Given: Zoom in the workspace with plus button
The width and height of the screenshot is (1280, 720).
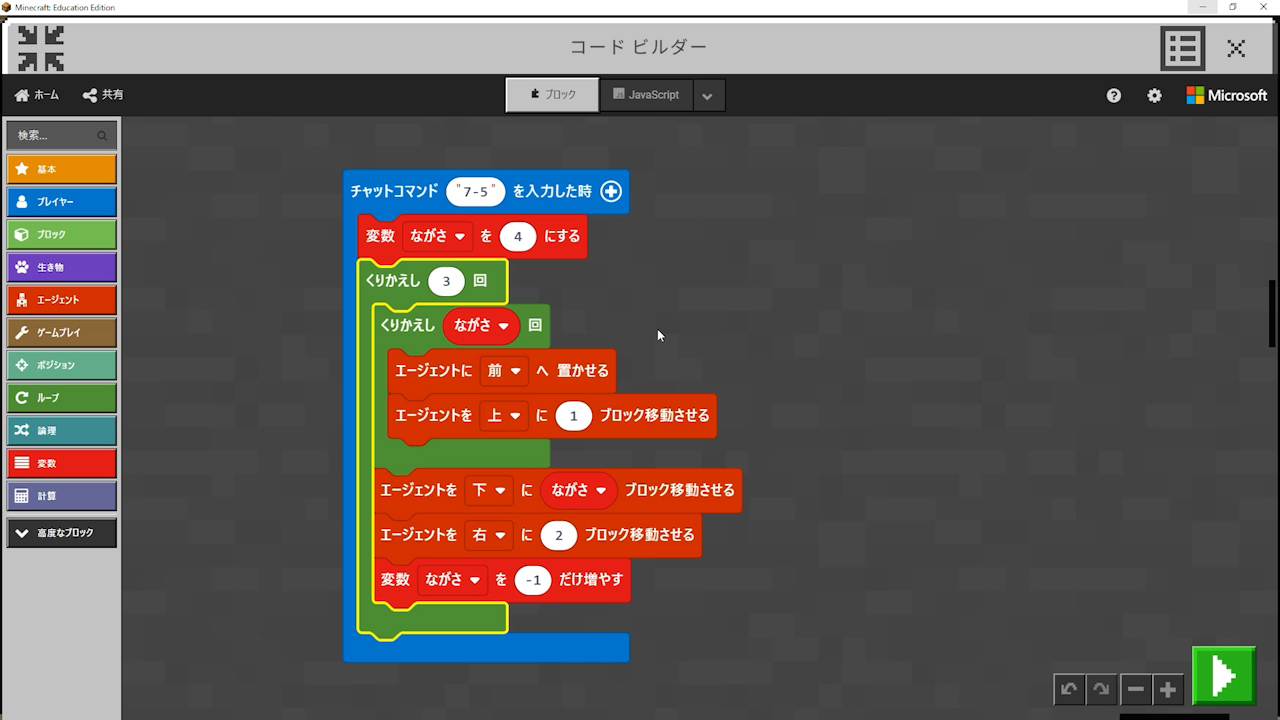Looking at the screenshot, I should pos(1167,689).
